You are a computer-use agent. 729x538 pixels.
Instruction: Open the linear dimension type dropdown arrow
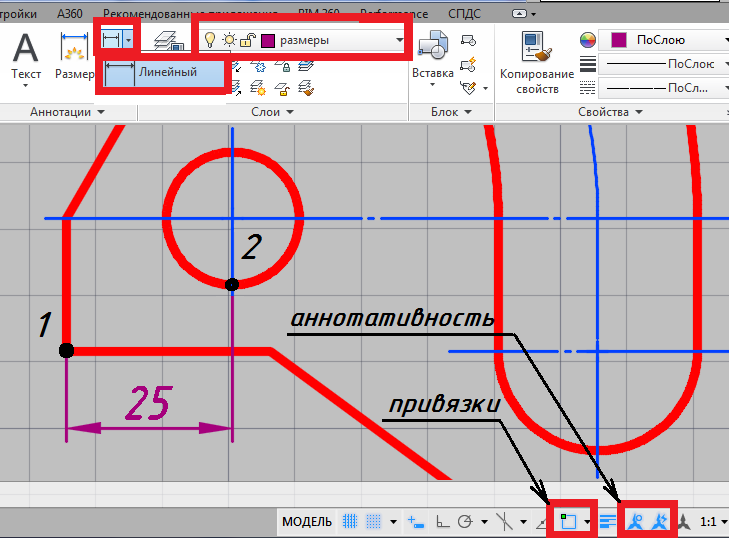pos(130,42)
